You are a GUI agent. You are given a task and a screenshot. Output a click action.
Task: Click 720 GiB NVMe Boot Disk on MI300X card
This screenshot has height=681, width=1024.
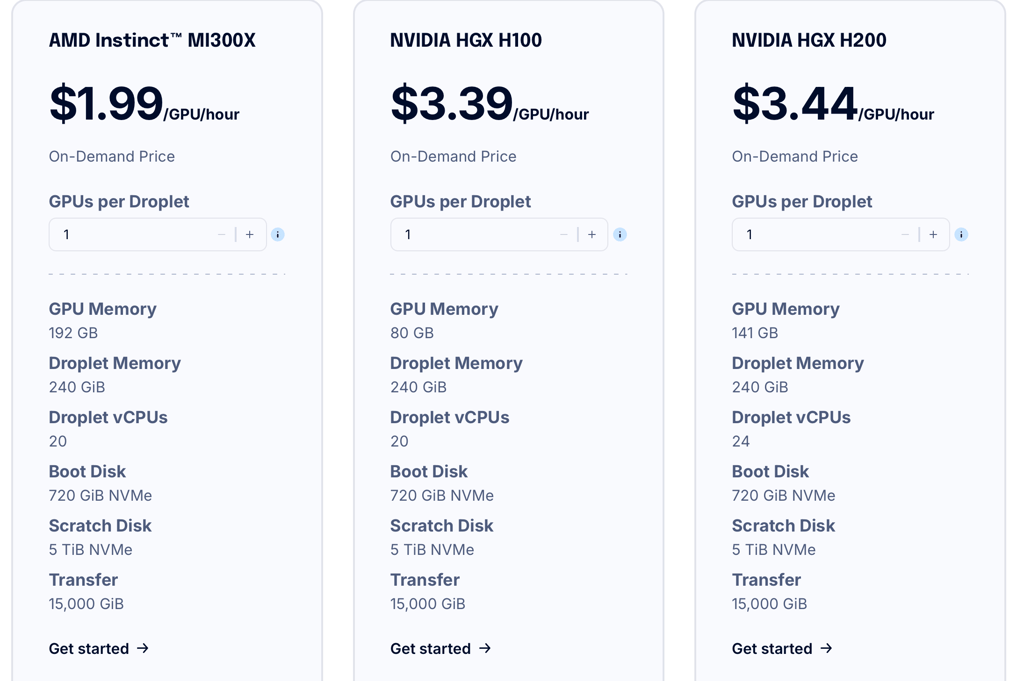(101, 496)
